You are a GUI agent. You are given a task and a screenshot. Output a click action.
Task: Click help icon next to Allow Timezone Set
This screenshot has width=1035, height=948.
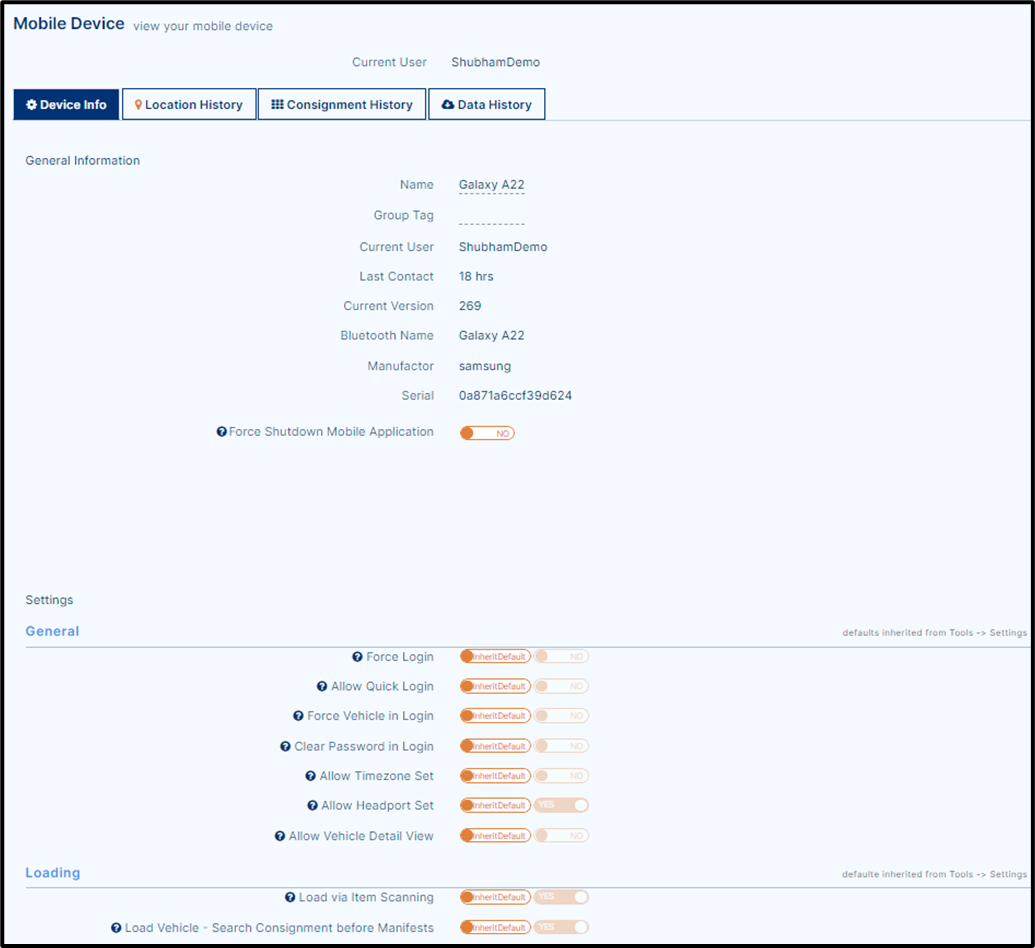(x=310, y=776)
